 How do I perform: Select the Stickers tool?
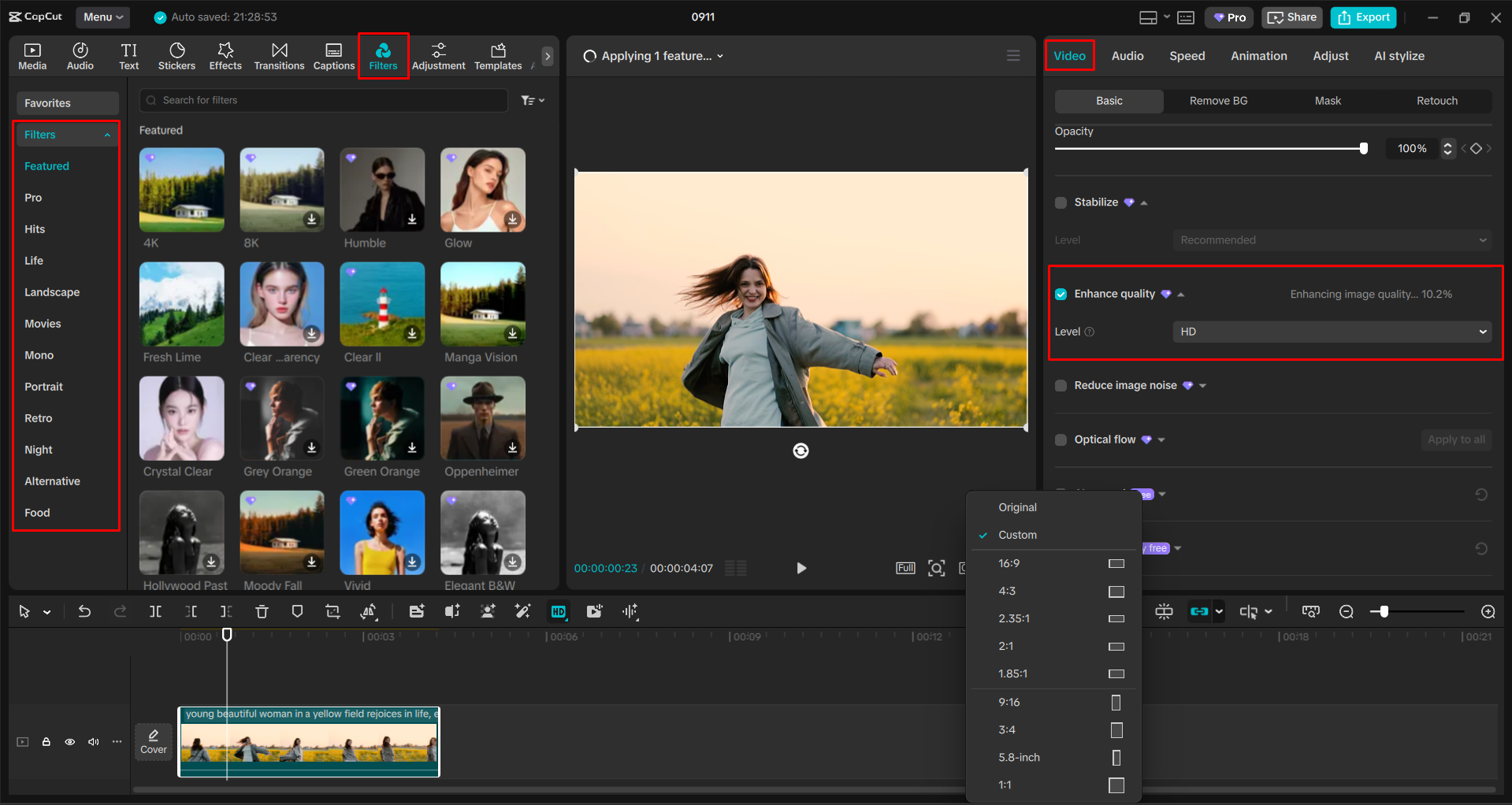176,55
